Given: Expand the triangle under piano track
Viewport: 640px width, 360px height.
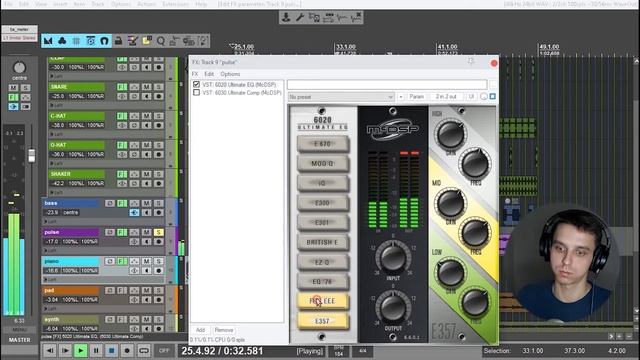Looking at the screenshot, I should 46,280.
